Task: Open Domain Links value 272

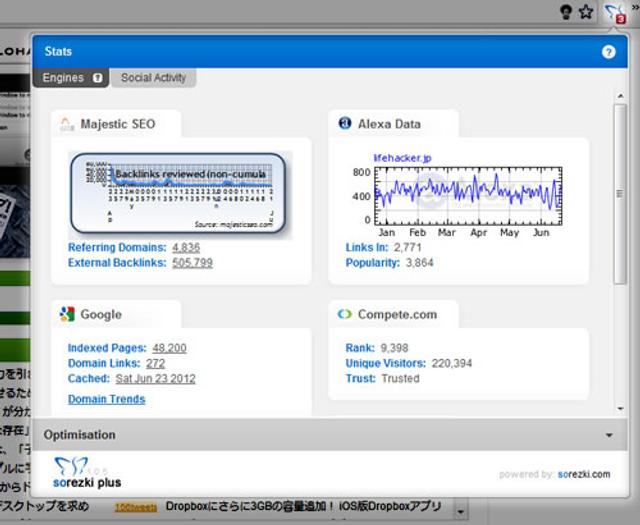Action: coord(156,363)
